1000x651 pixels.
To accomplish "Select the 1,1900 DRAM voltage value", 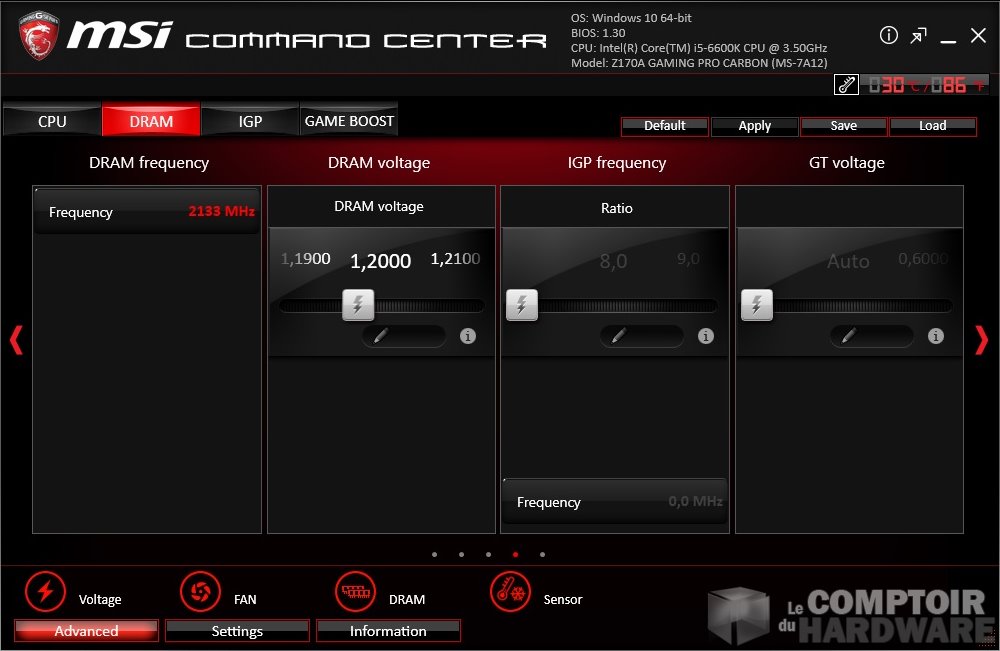I will [305, 259].
